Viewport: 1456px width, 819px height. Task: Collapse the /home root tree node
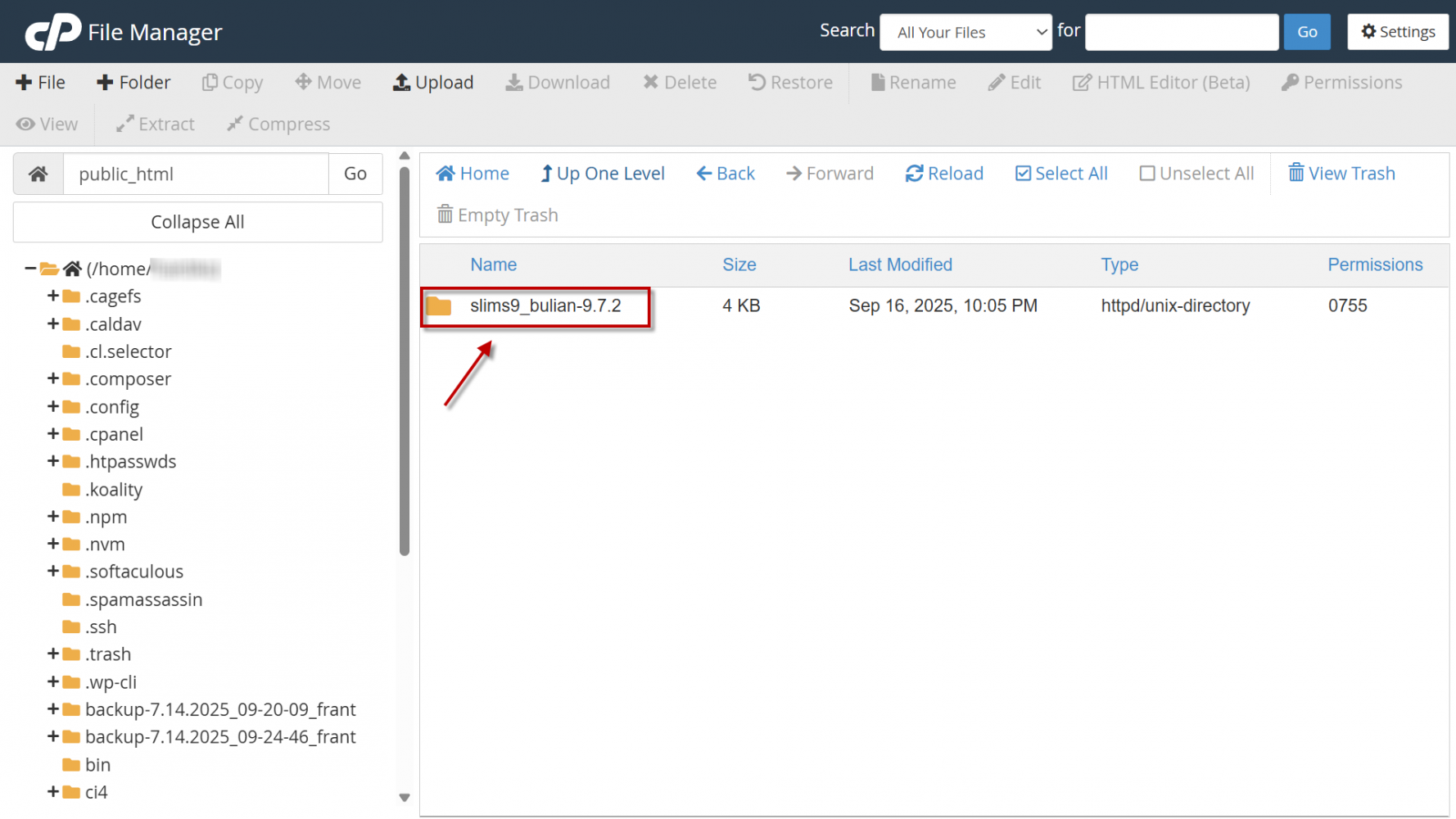[x=30, y=269]
